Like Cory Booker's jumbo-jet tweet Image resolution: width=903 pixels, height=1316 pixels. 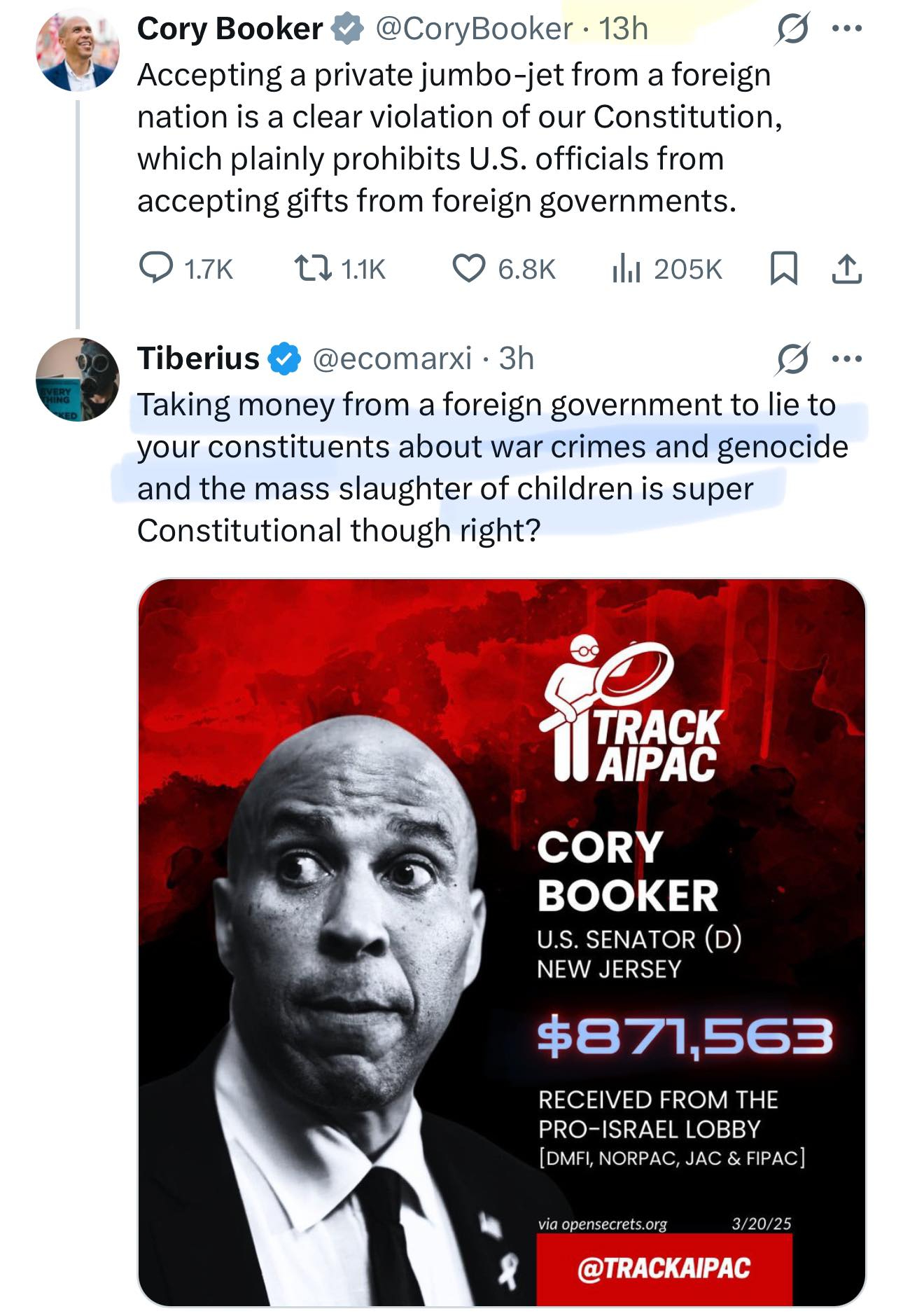(468, 268)
